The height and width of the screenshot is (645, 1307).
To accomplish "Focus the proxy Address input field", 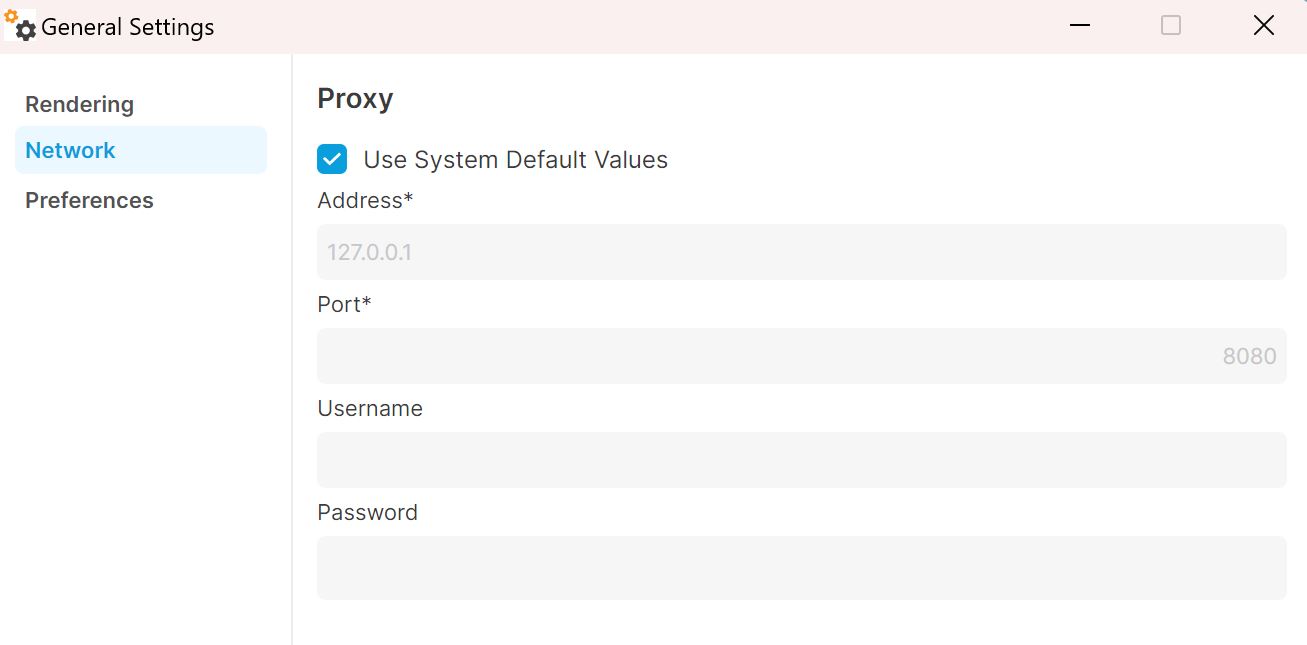I will 801,252.
